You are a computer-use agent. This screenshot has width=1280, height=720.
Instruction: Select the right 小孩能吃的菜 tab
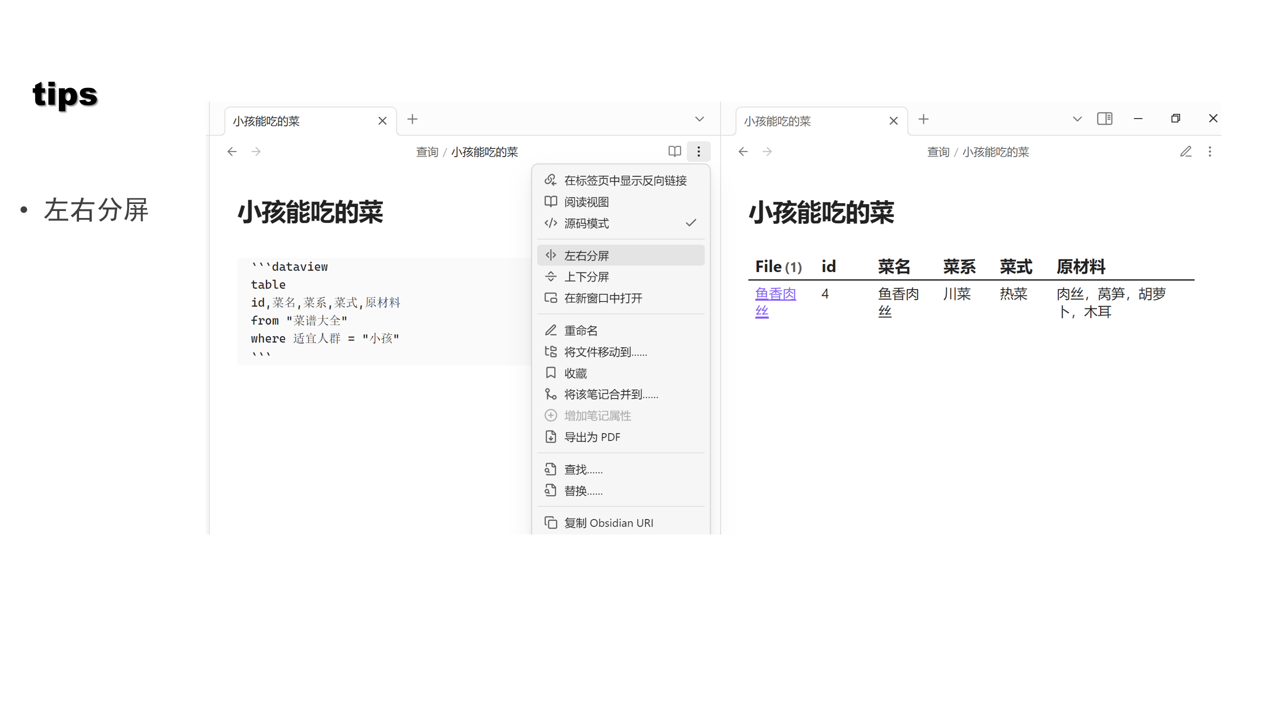(x=821, y=121)
